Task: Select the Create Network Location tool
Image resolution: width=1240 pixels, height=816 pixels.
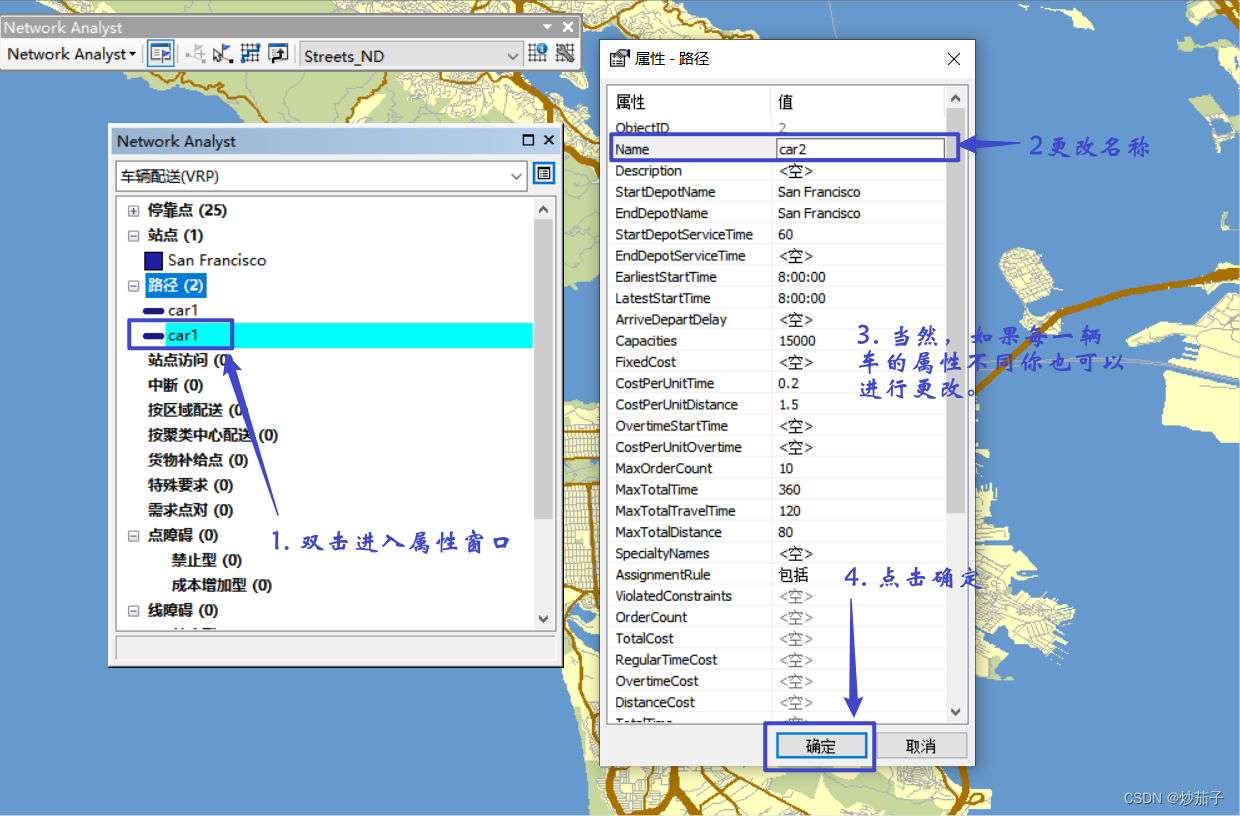Action: pos(197,53)
